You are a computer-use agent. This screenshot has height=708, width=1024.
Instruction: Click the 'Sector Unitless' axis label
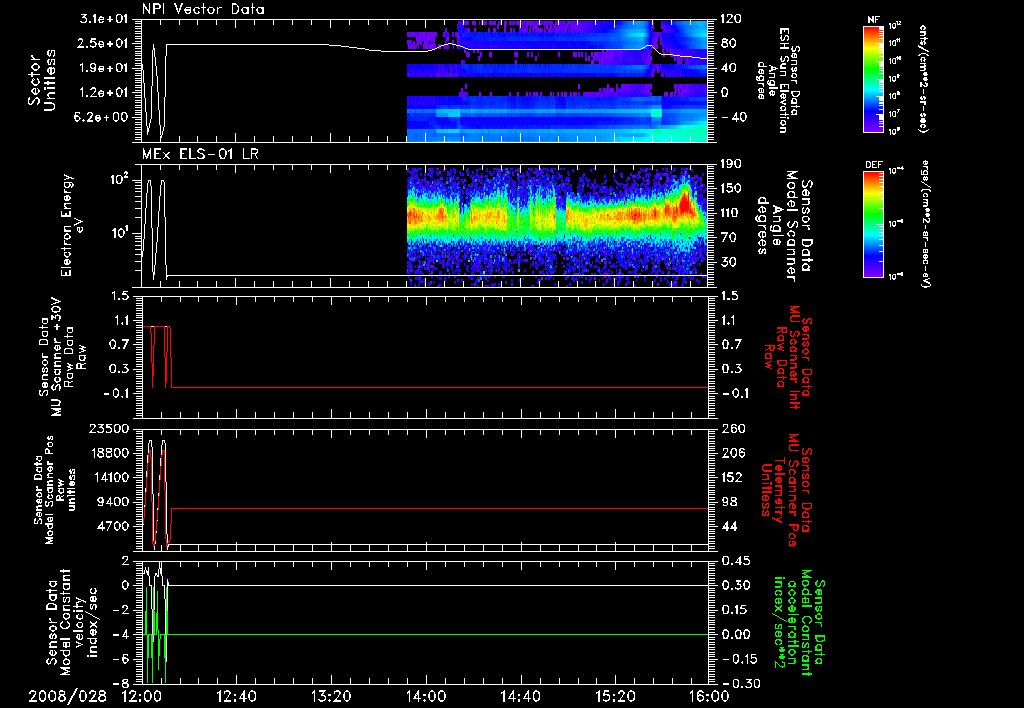[x=42, y=80]
